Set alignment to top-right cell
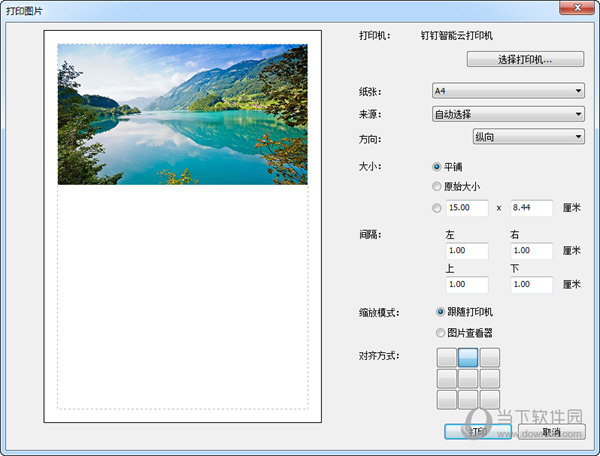Viewport: 600px width, 456px height. (490, 357)
